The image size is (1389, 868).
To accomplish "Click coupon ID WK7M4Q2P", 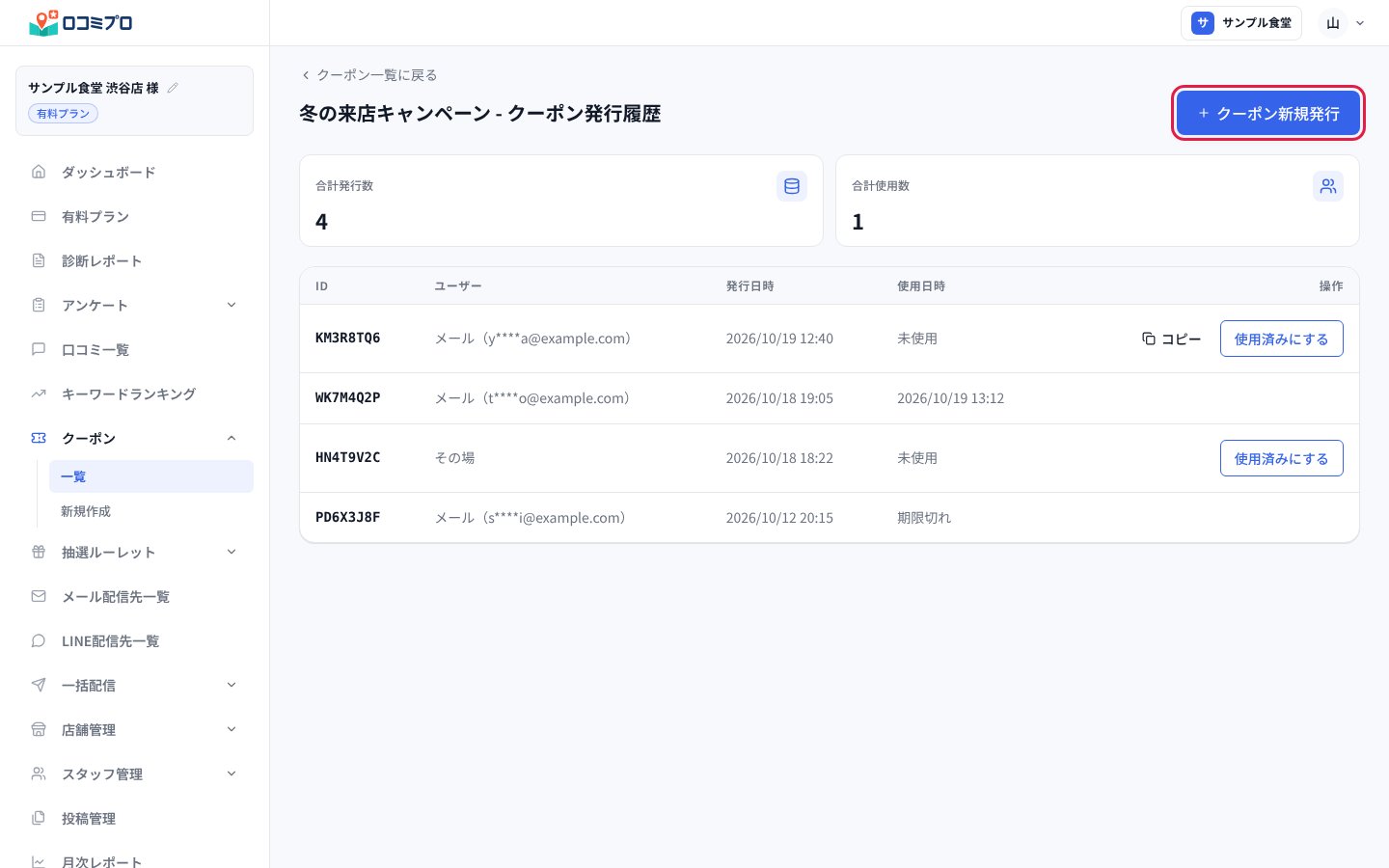I will coord(347,397).
